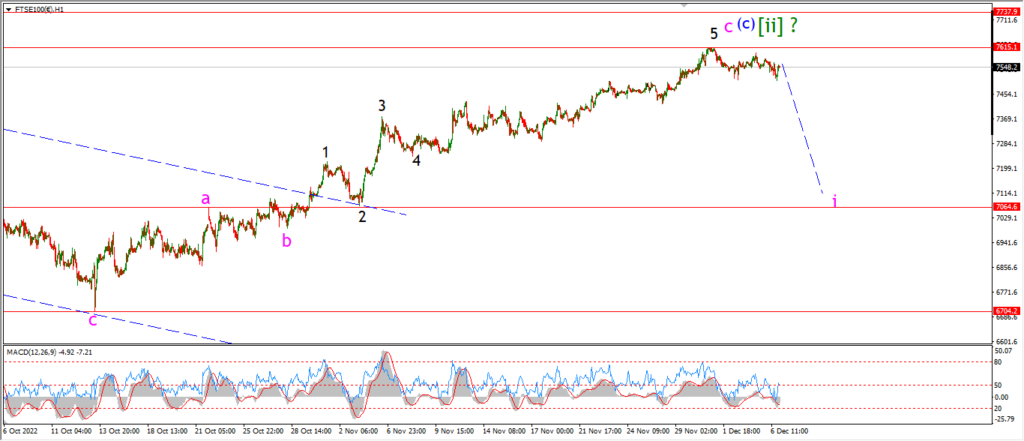Select the blue dashed downward projection line
The width and height of the screenshot is (1024, 441).
coord(803,129)
